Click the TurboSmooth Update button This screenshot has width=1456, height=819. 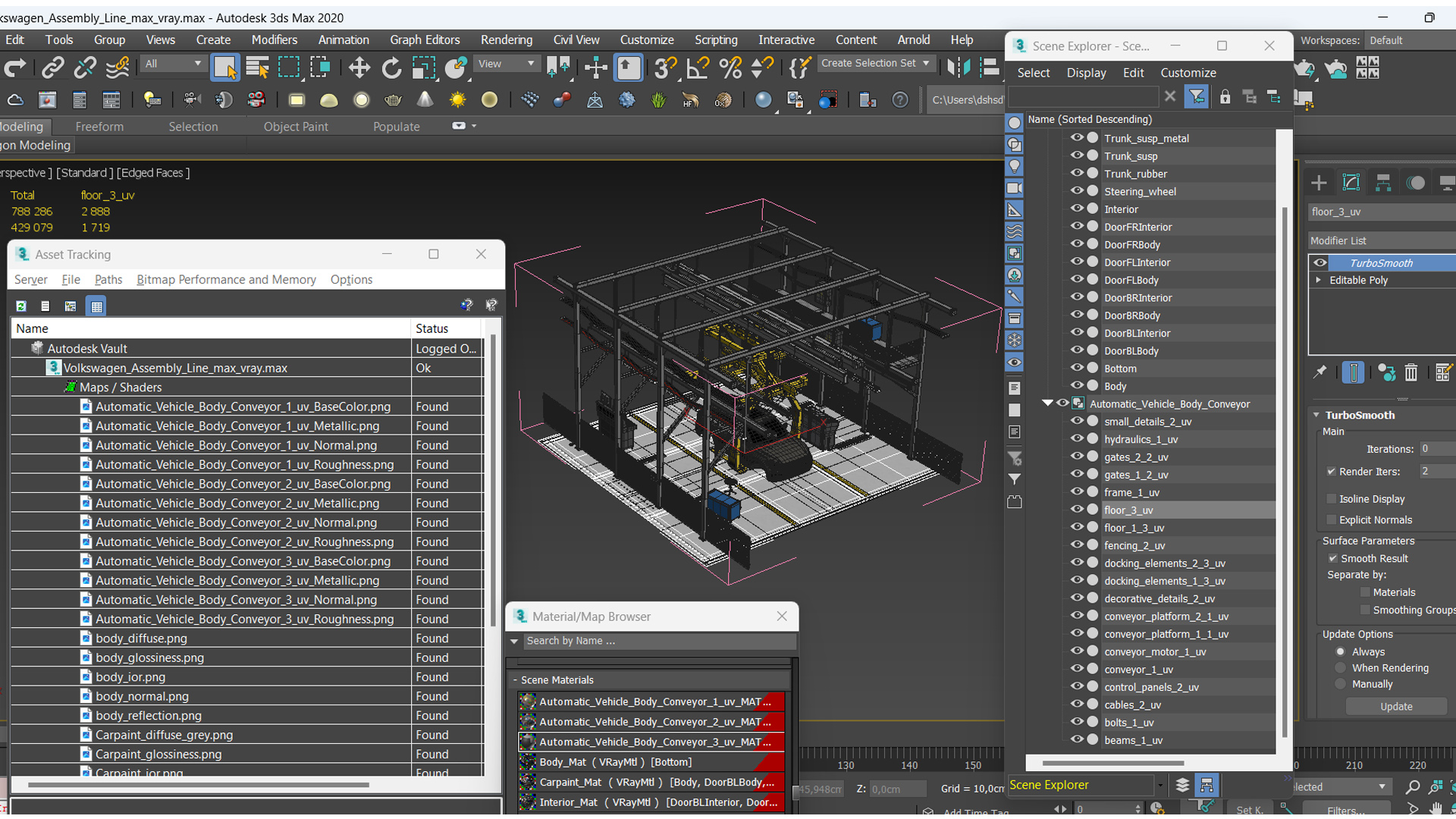pos(1396,706)
